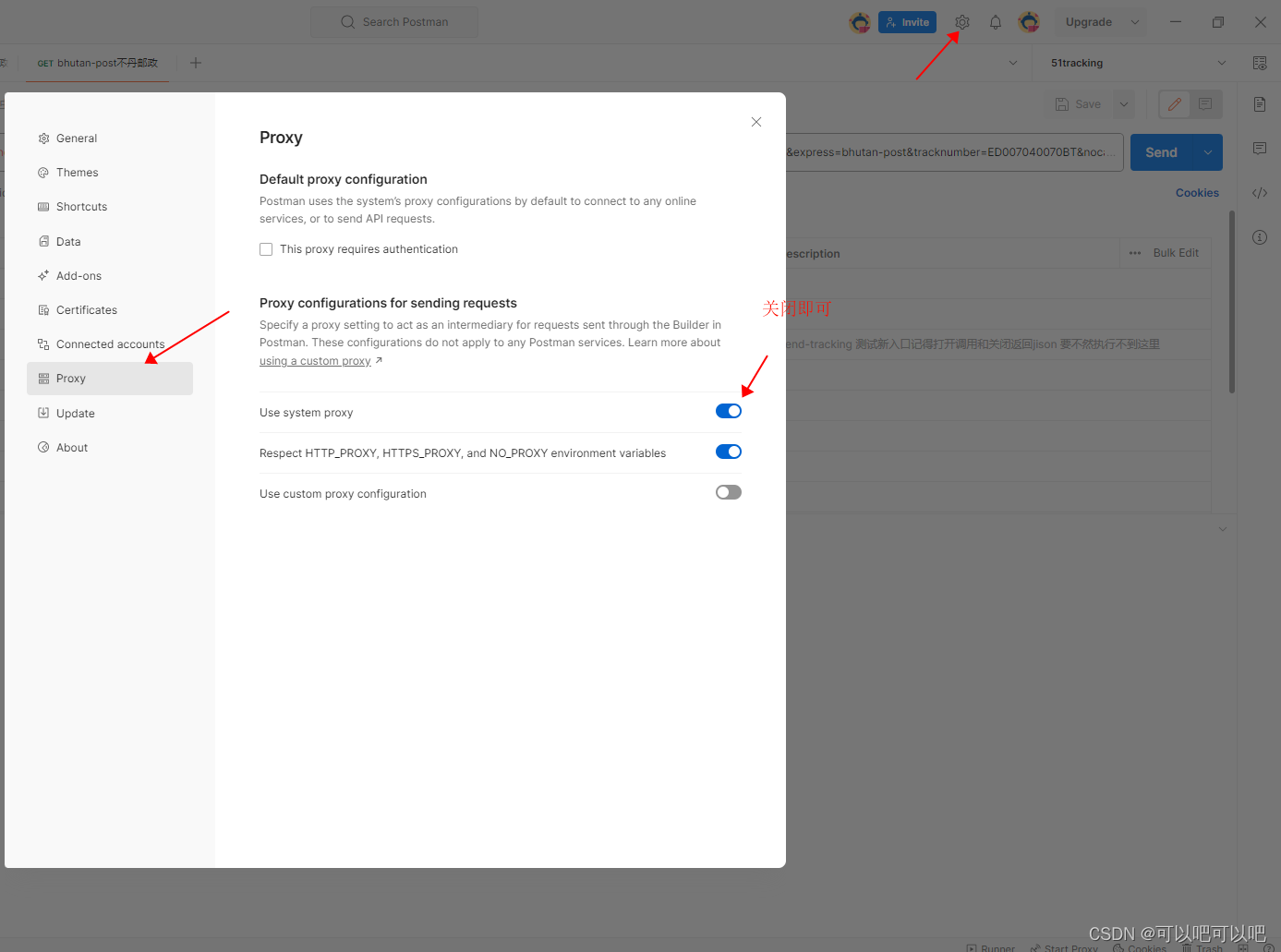Click the request URL field

click(x=954, y=152)
